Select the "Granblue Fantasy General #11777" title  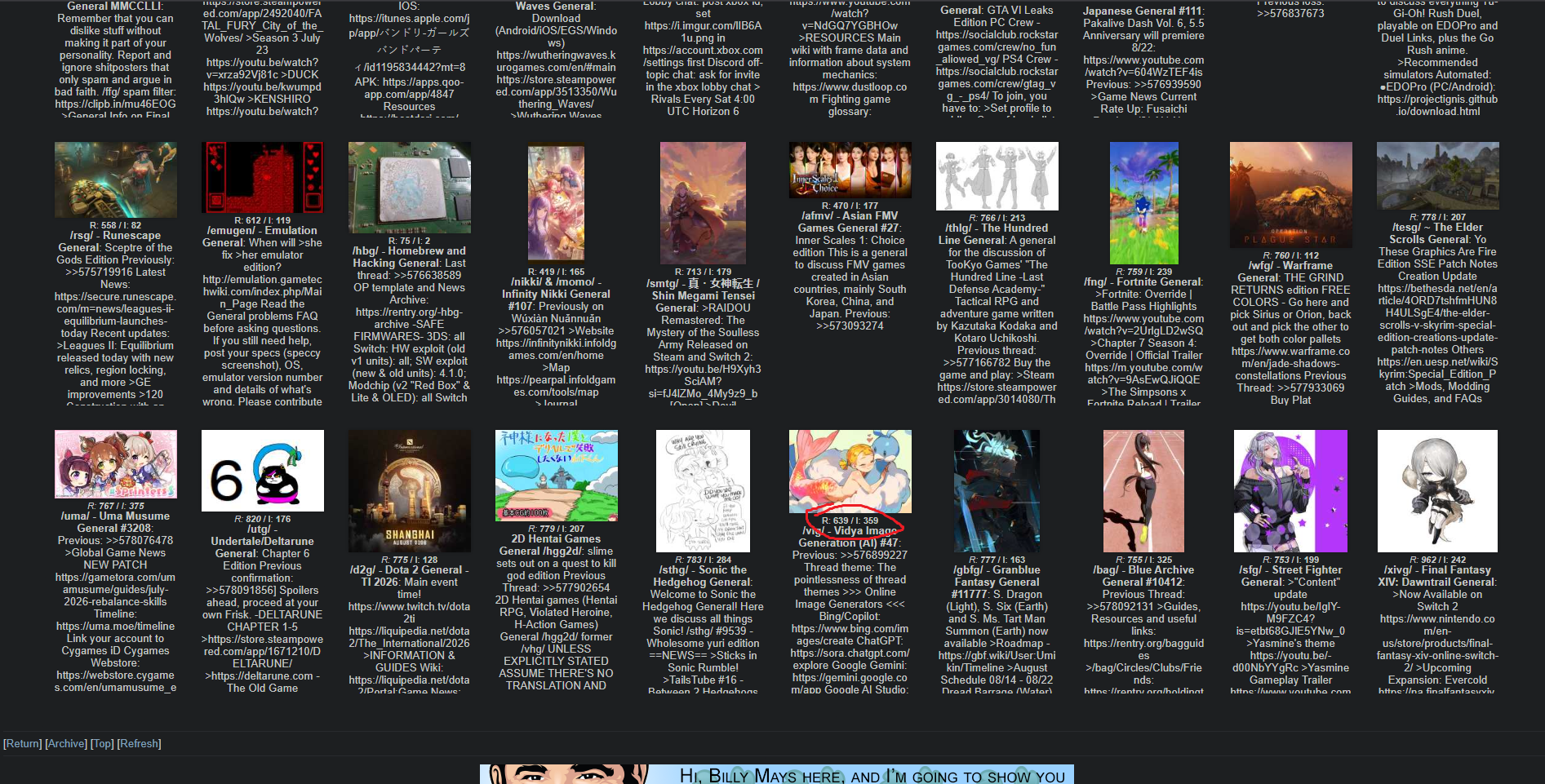997,582
